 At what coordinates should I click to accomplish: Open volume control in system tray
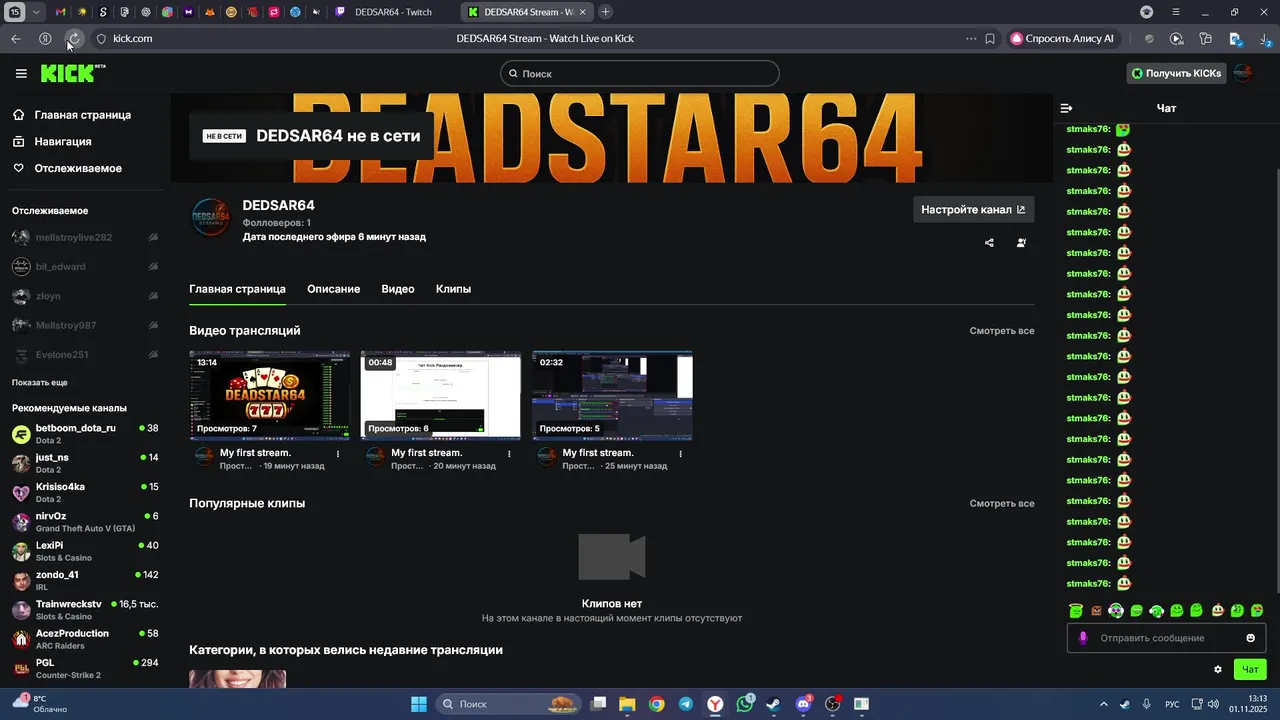click(x=1213, y=704)
